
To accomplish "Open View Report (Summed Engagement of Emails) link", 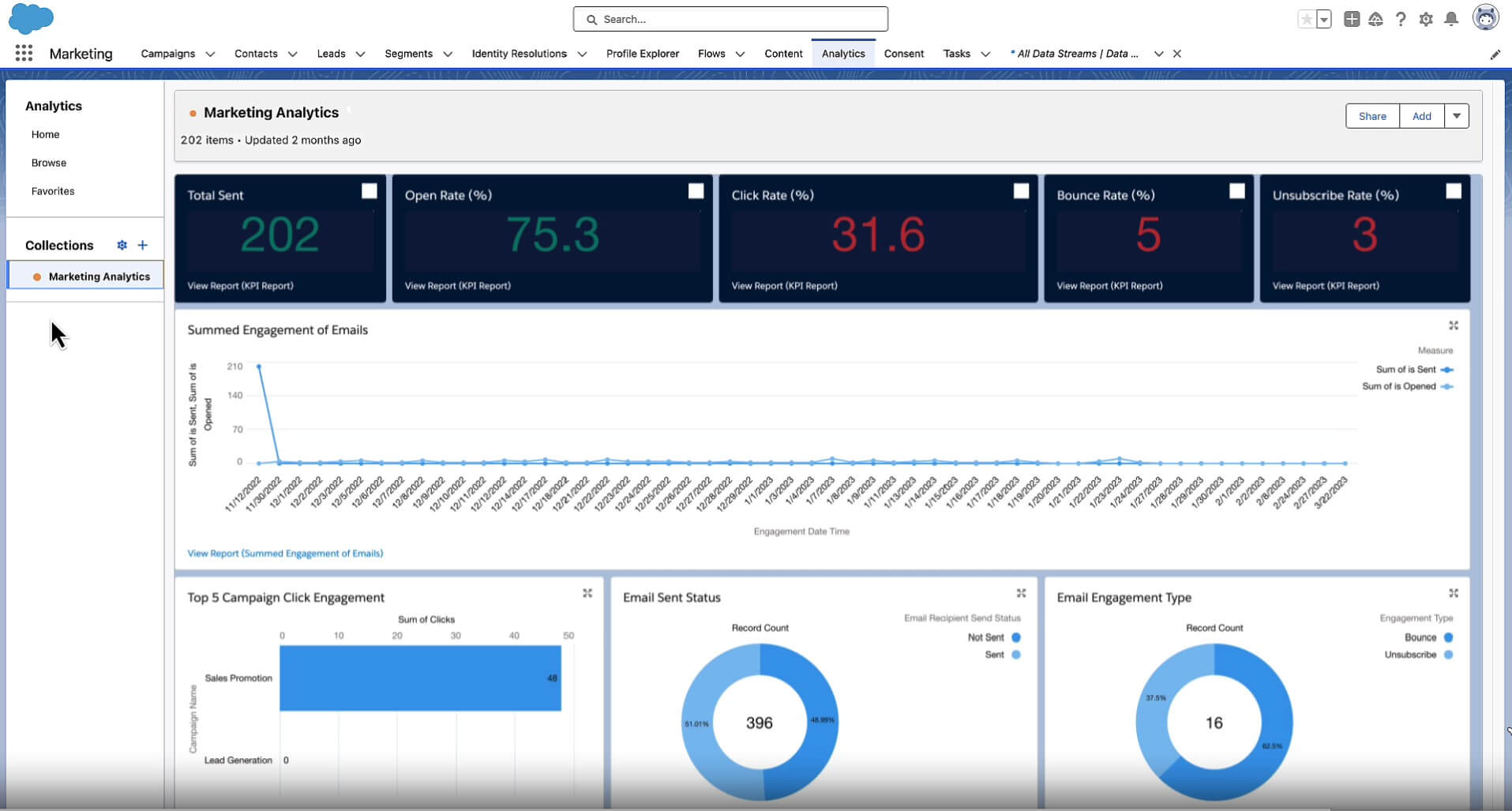I will [x=285, y=553].
